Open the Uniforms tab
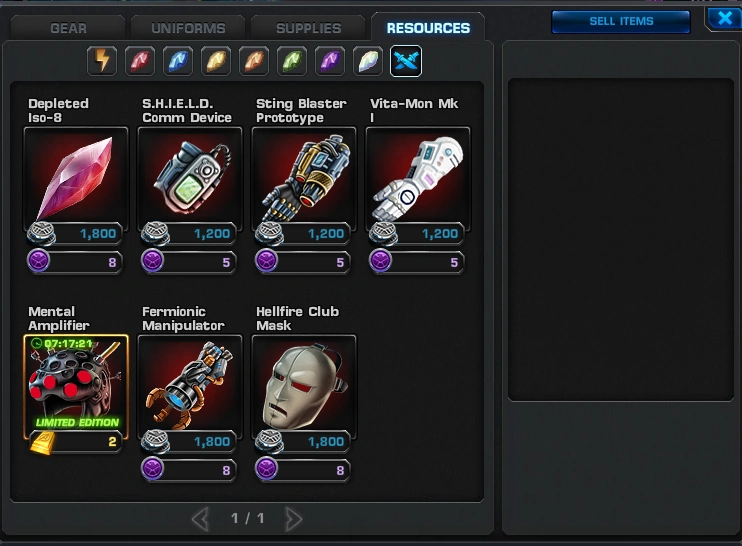 coord(188,28)
